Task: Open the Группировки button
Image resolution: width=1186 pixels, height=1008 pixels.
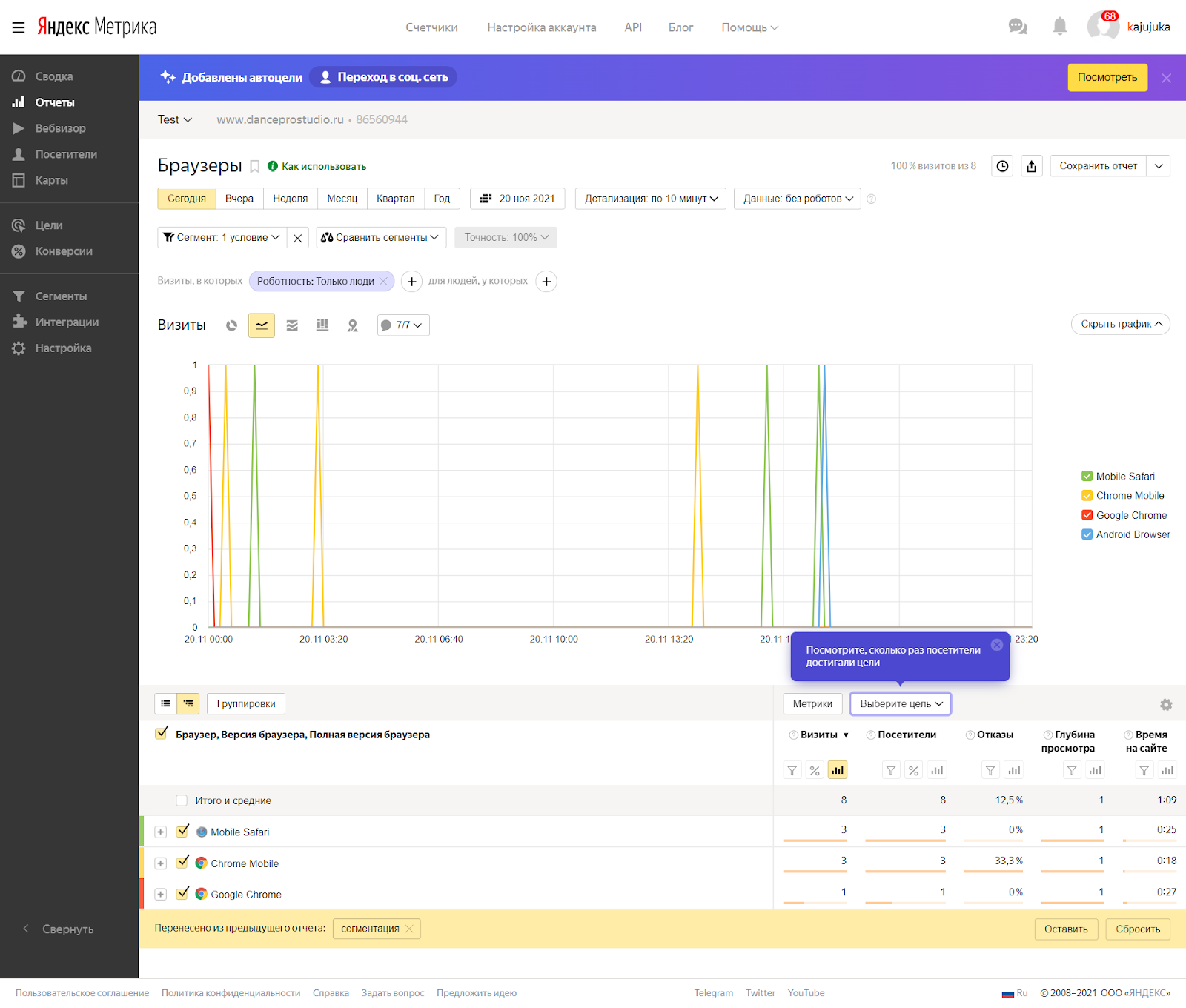Action: (246, 704)
